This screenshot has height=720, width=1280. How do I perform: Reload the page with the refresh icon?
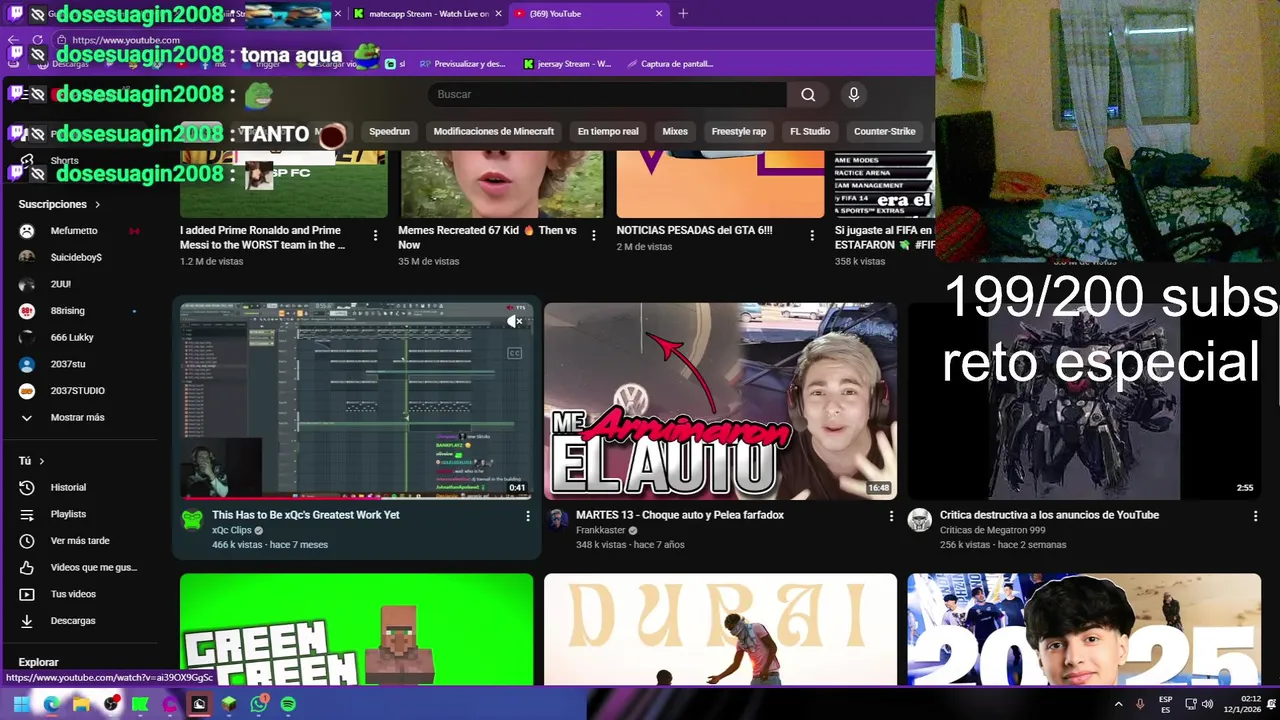point(38,40)
